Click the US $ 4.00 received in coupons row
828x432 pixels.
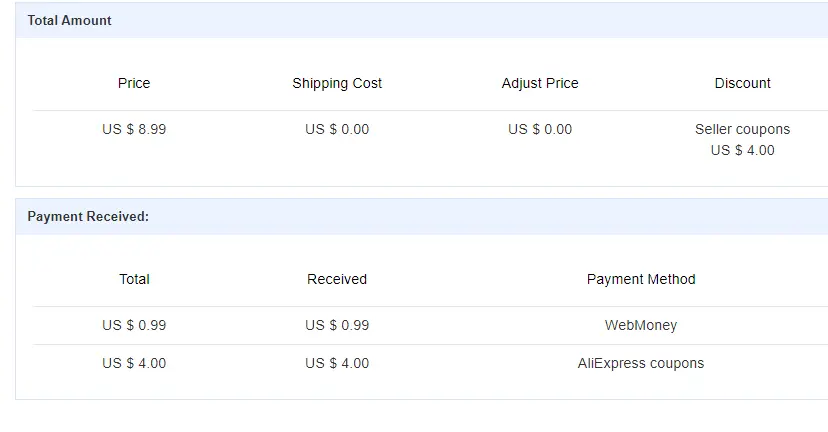pos(337,363)
